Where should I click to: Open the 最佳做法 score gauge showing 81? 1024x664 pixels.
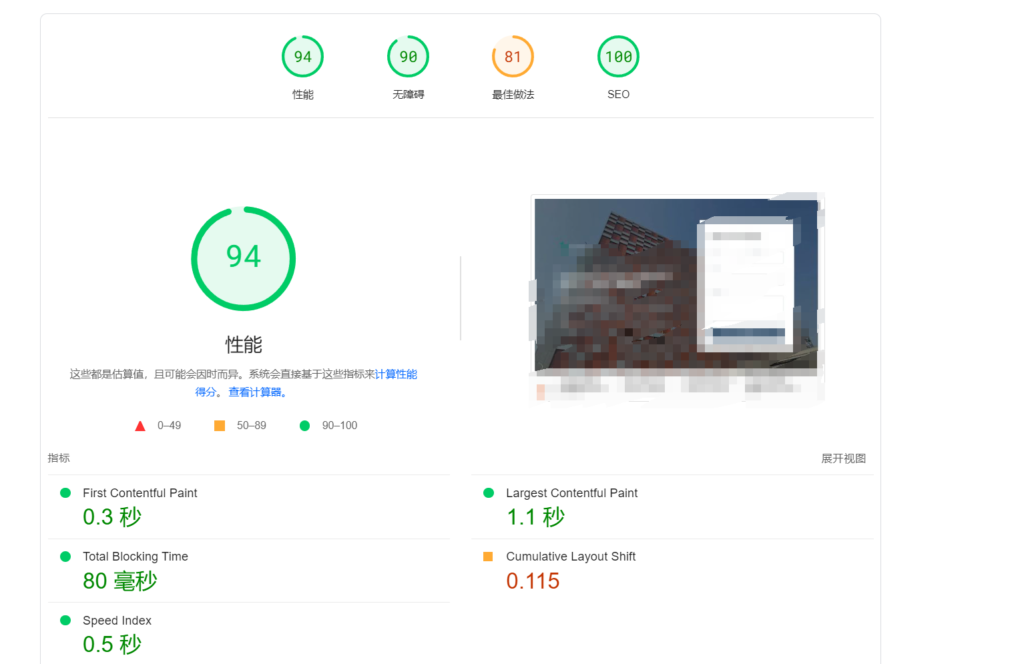click(513, 57)
